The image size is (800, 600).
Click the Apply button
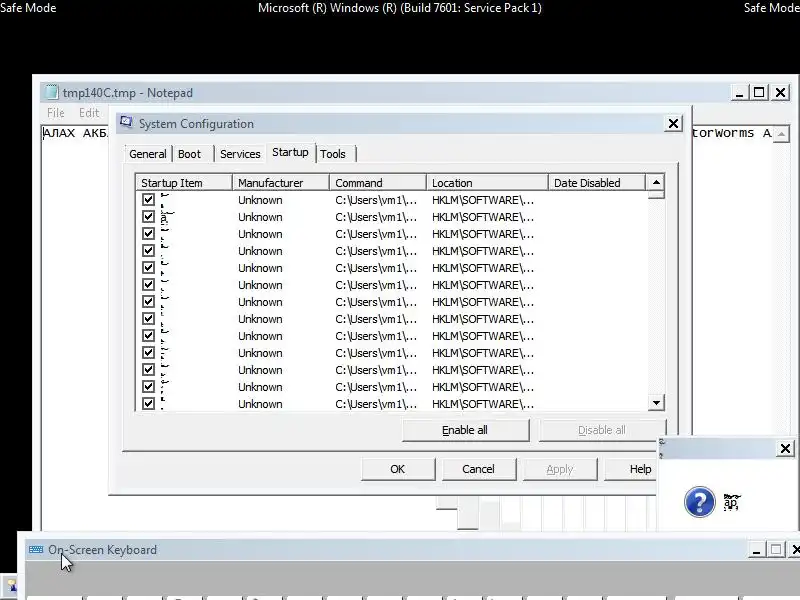560,469
